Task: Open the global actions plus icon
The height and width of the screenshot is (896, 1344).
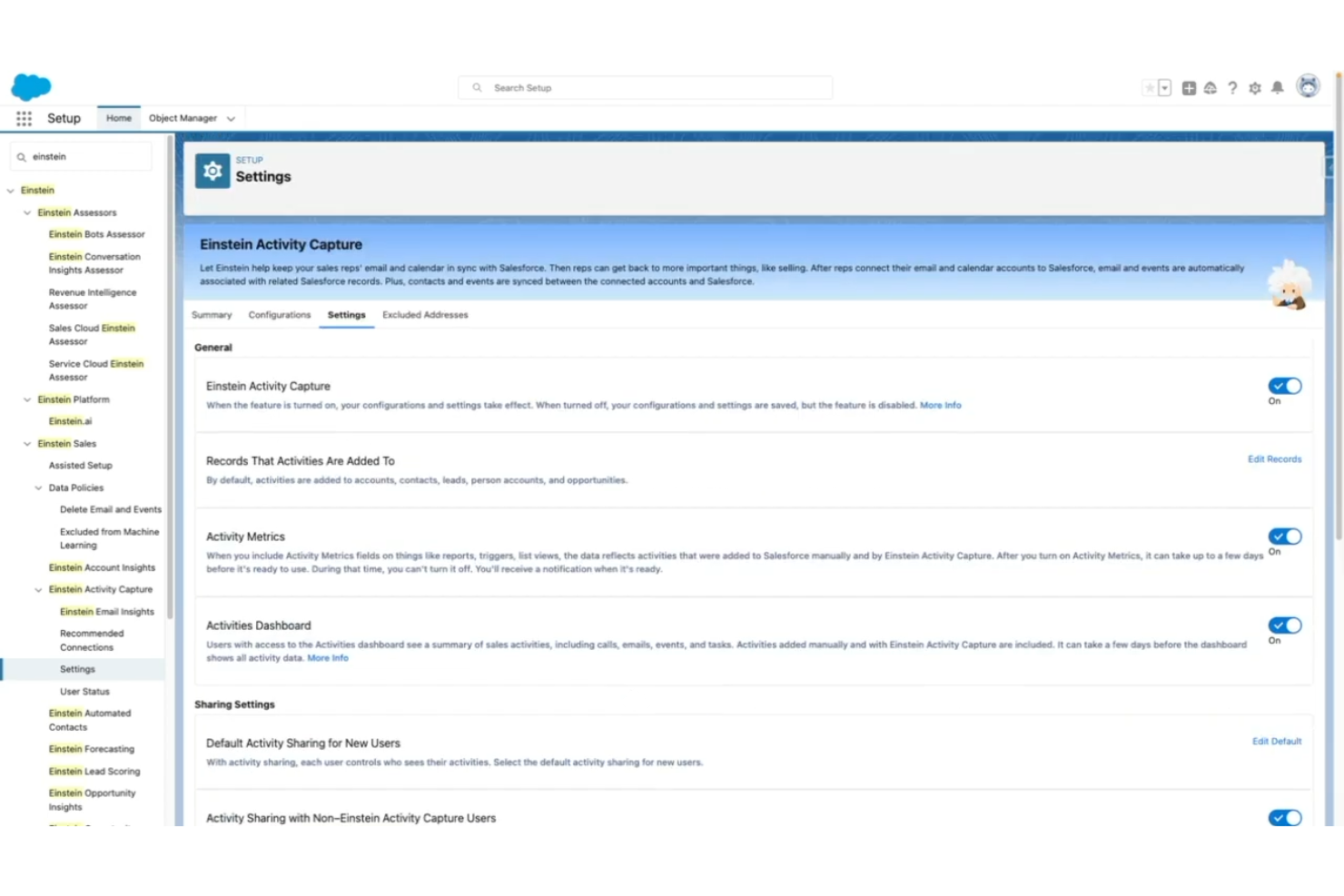Action: point(1189,88)
